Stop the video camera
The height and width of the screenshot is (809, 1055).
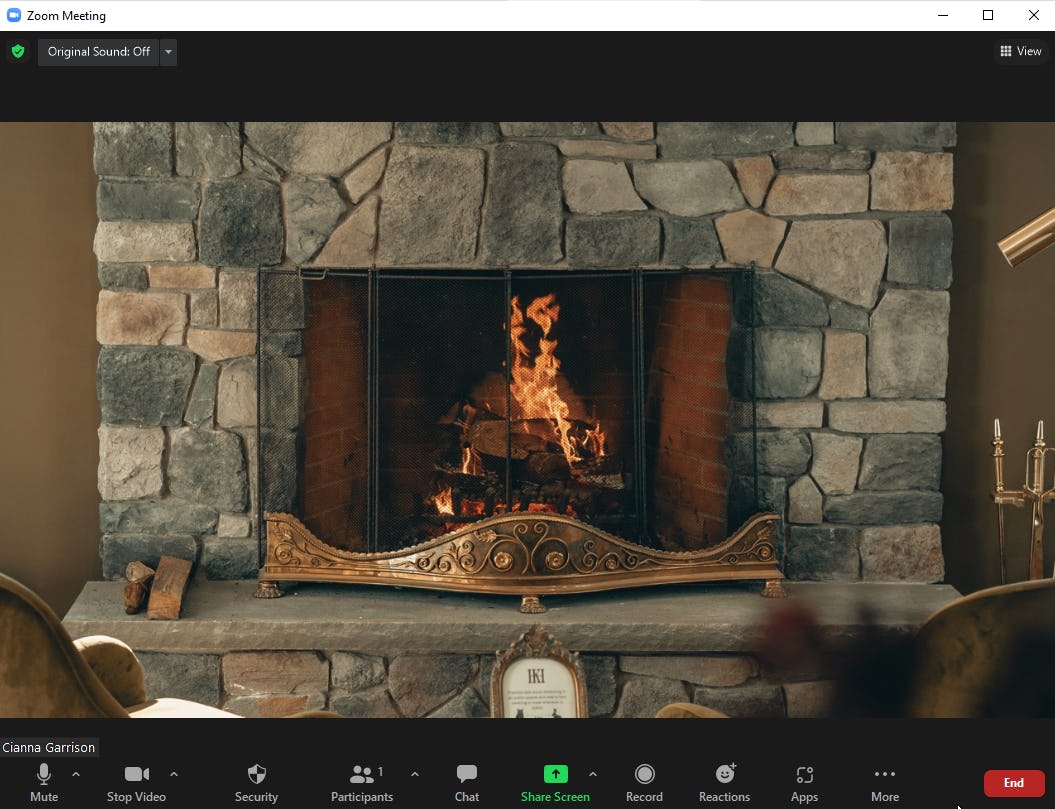coord(136,780)
